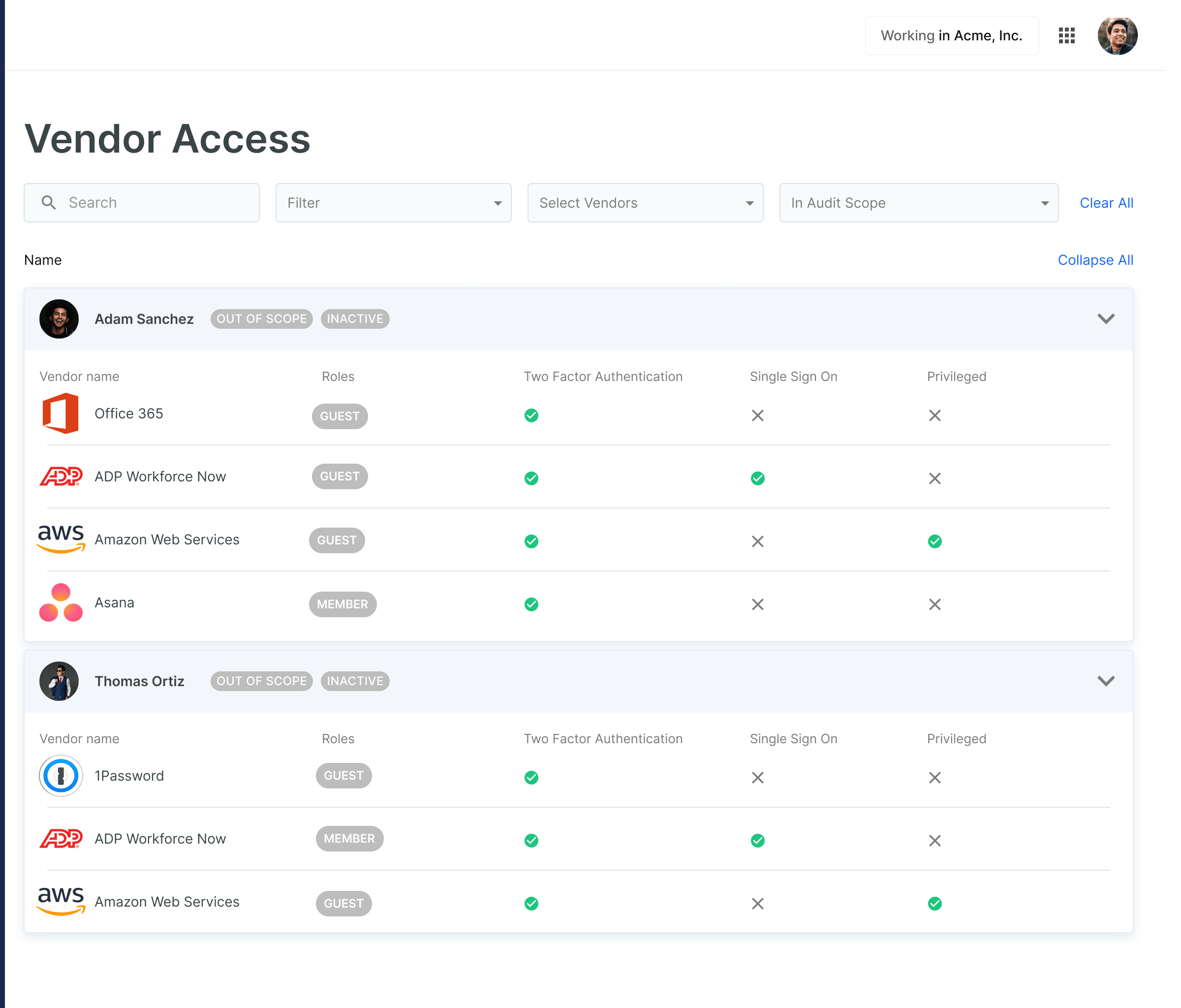
Task: Open the Filter dropdown
Action: tap(393, 203)
